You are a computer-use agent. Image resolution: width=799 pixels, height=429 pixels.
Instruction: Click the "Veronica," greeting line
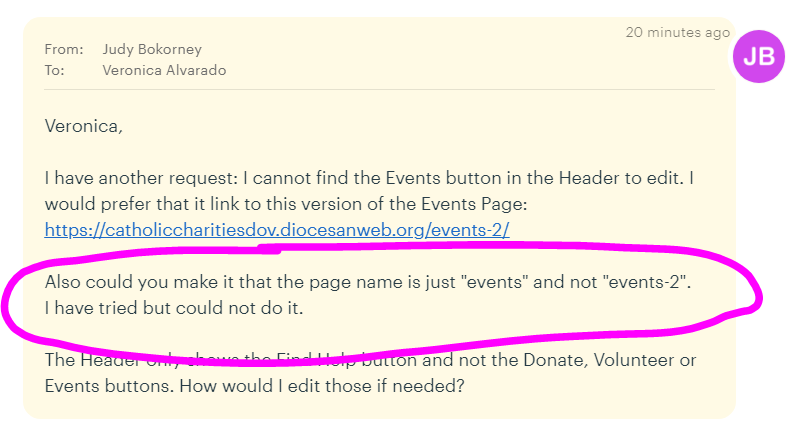pyautogui.click(x=82, y=126)
